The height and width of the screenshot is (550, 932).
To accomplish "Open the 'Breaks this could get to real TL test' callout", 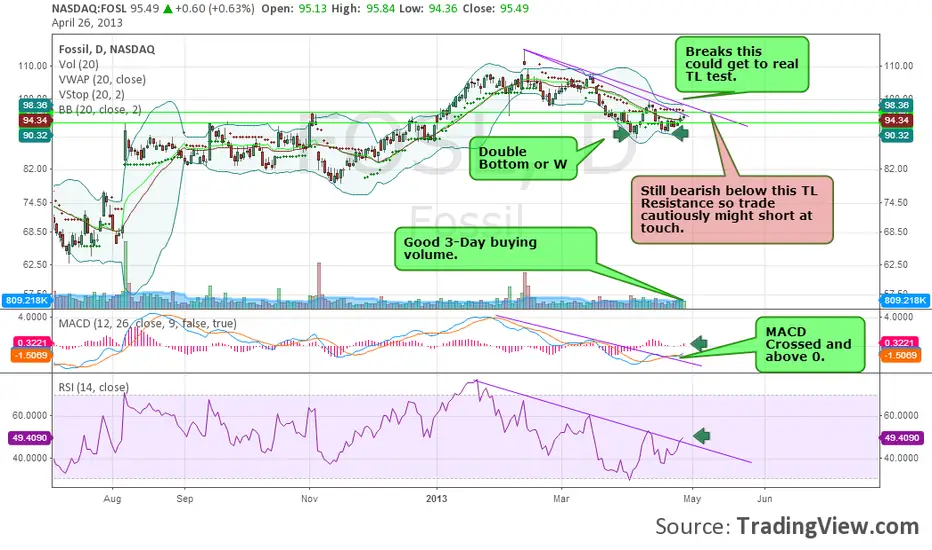I will [742, 64].
